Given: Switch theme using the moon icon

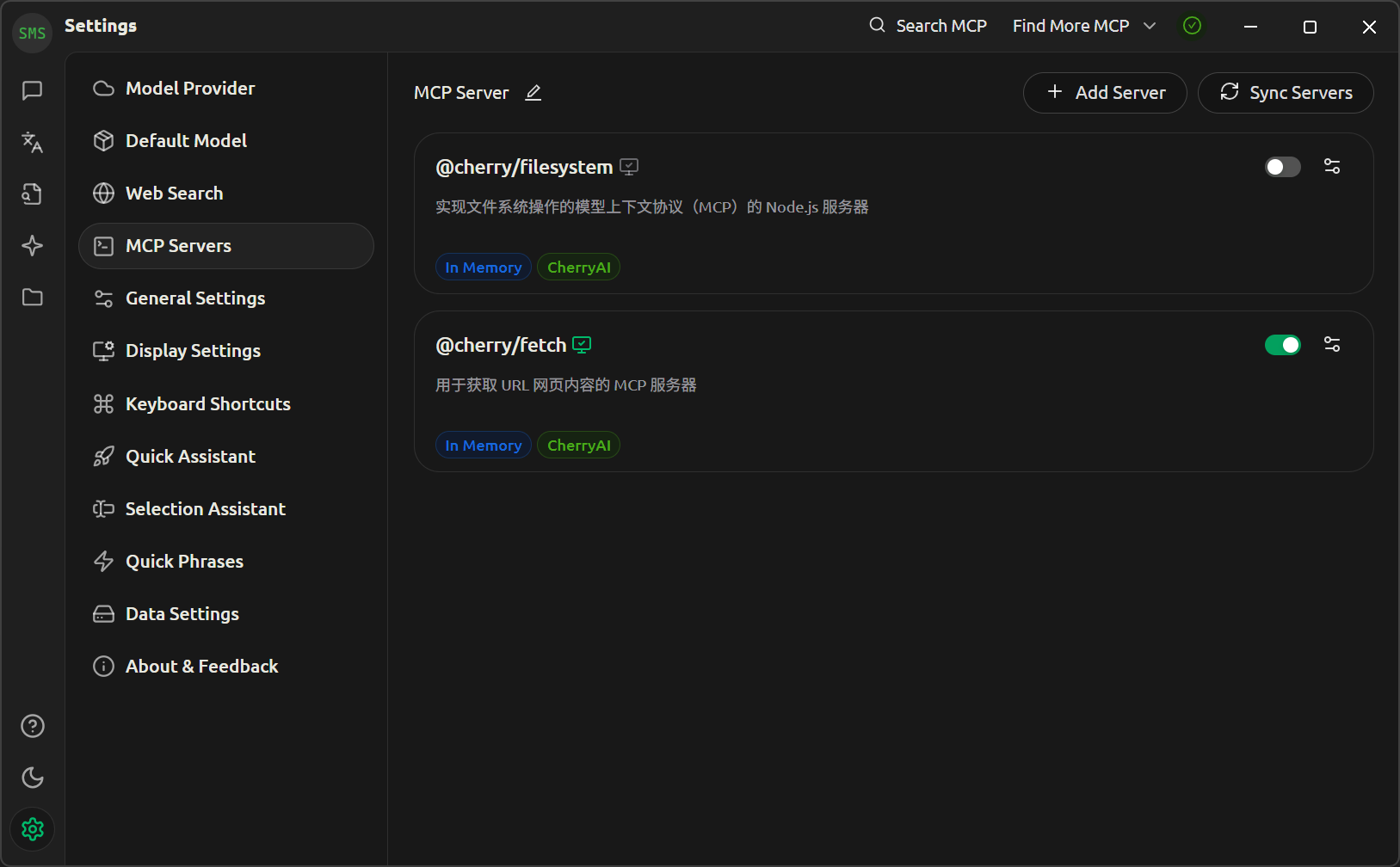Looking at the screenshot, I should pos(33,778).
